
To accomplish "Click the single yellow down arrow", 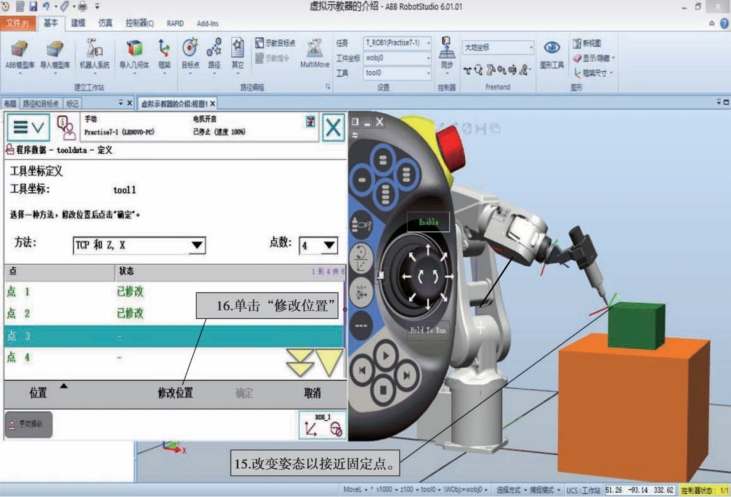I will pyautogui.click(x=329, y=363).
